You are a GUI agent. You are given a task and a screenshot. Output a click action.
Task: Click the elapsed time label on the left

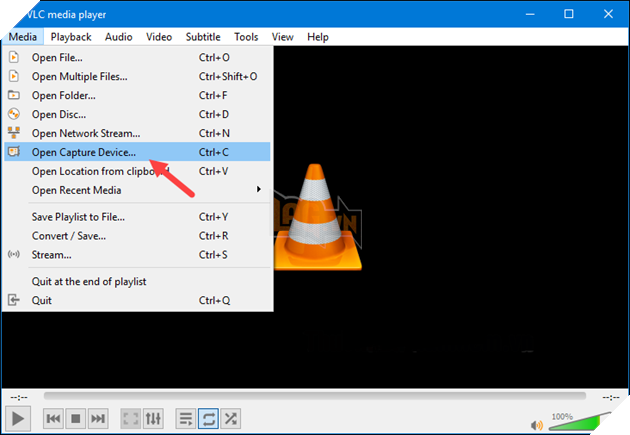coord(19,397)
